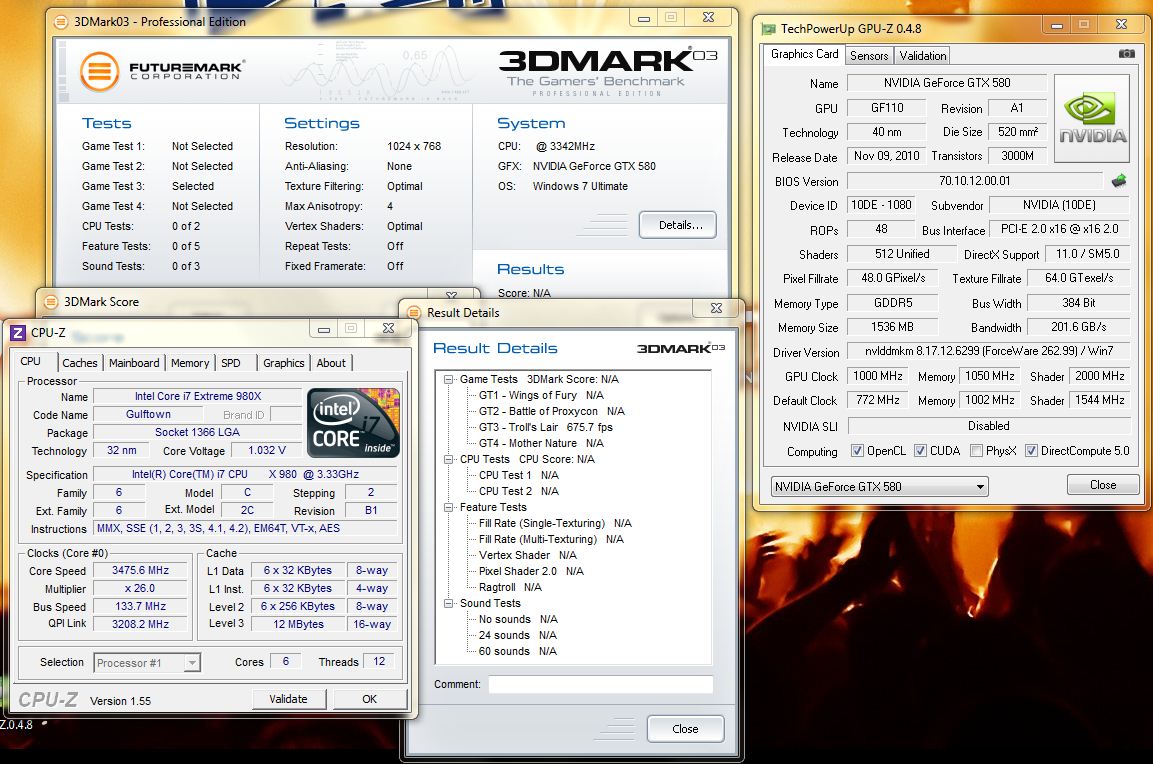1153x764 pixels.
Task: Click the GPU-Z title bar icon
Action: (x=768, y=29)
